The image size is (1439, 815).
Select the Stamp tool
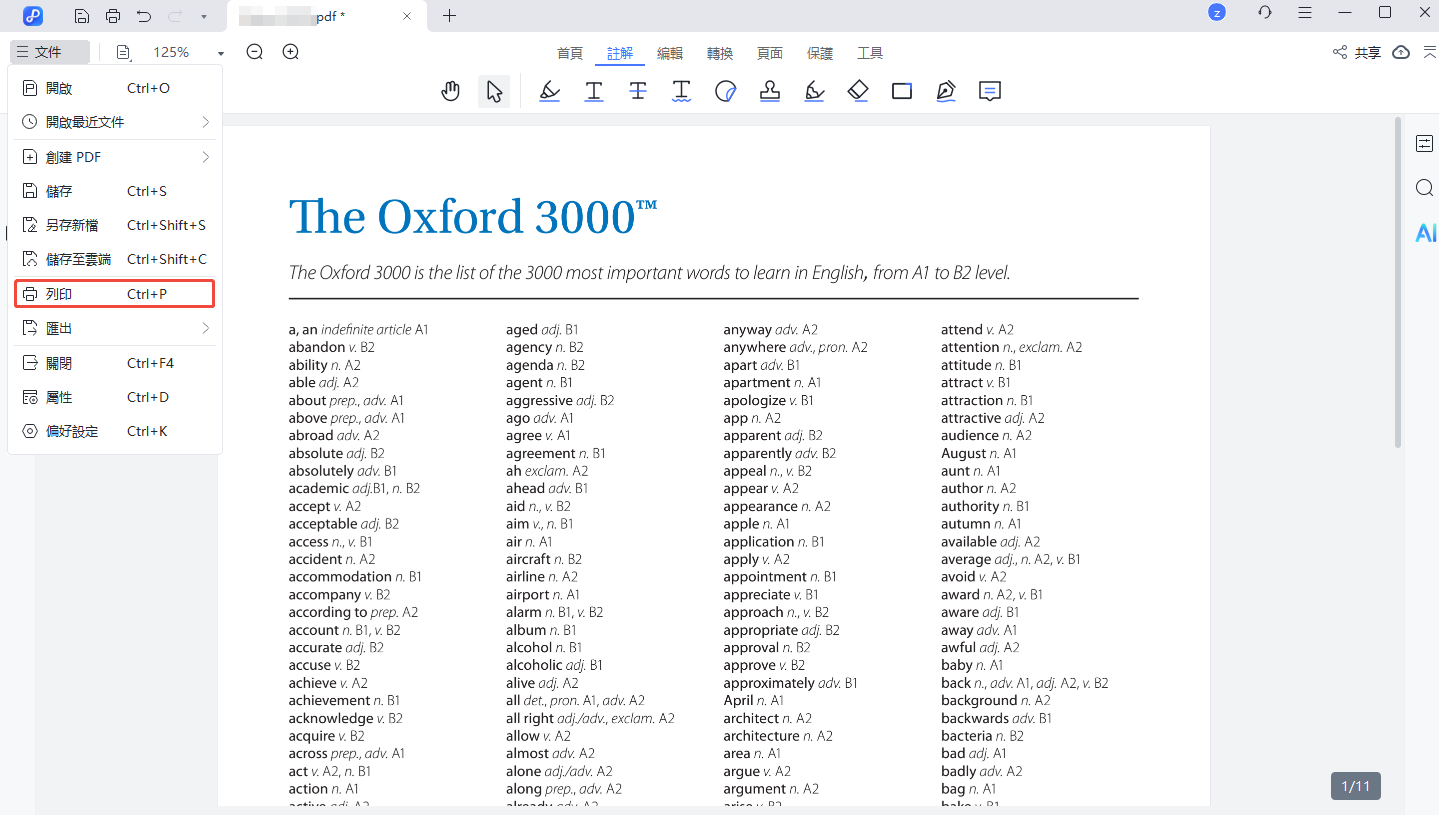pos(770,92)
